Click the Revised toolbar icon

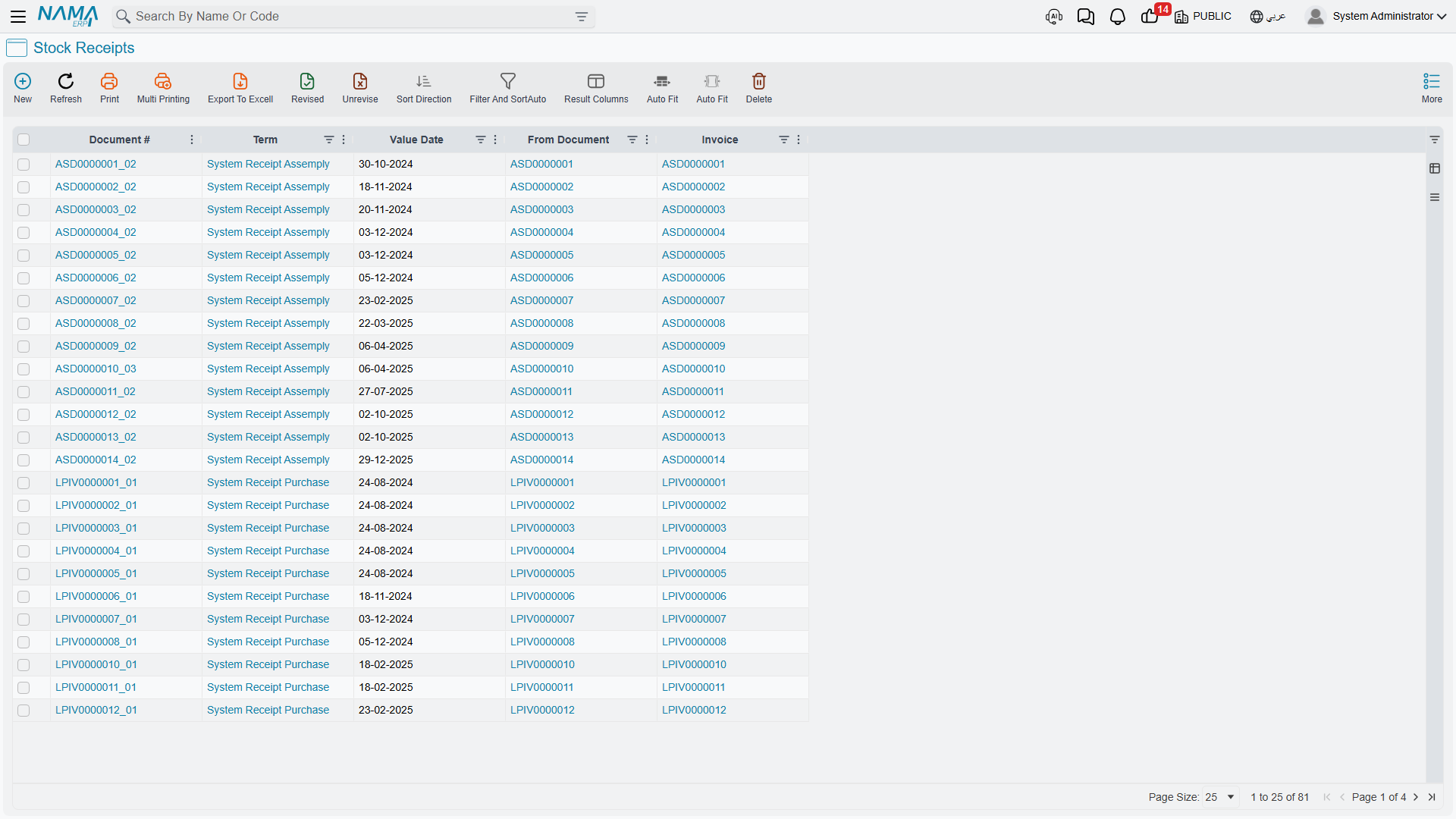click(x=307, y=81)
